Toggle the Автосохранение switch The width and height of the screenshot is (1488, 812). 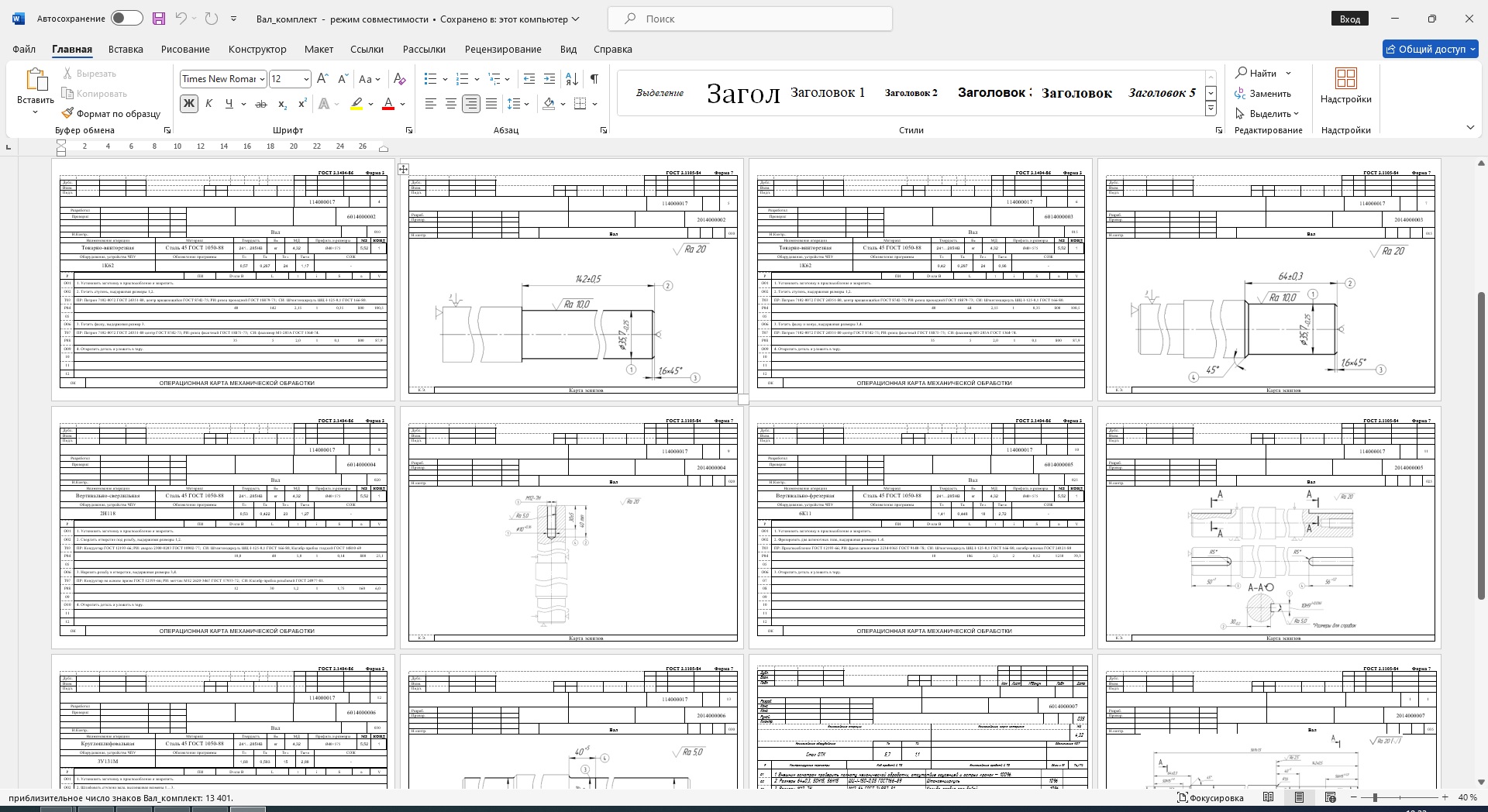[126, 19]
